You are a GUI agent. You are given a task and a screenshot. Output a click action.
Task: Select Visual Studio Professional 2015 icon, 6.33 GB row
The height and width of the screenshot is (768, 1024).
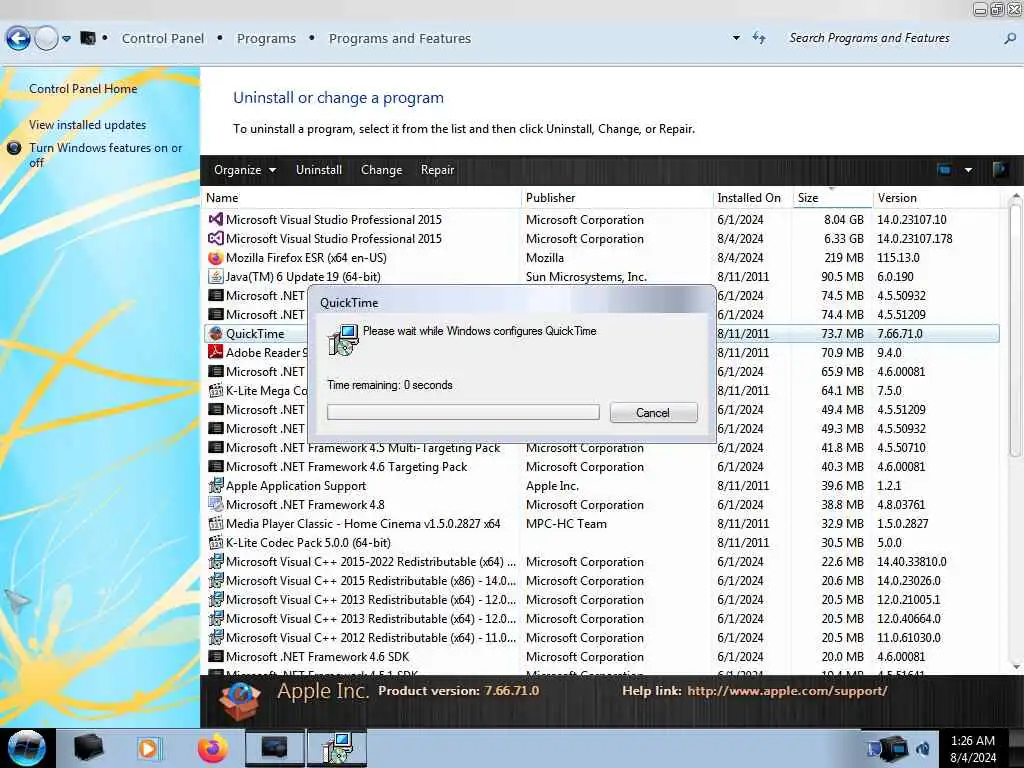tap(216, 238)
